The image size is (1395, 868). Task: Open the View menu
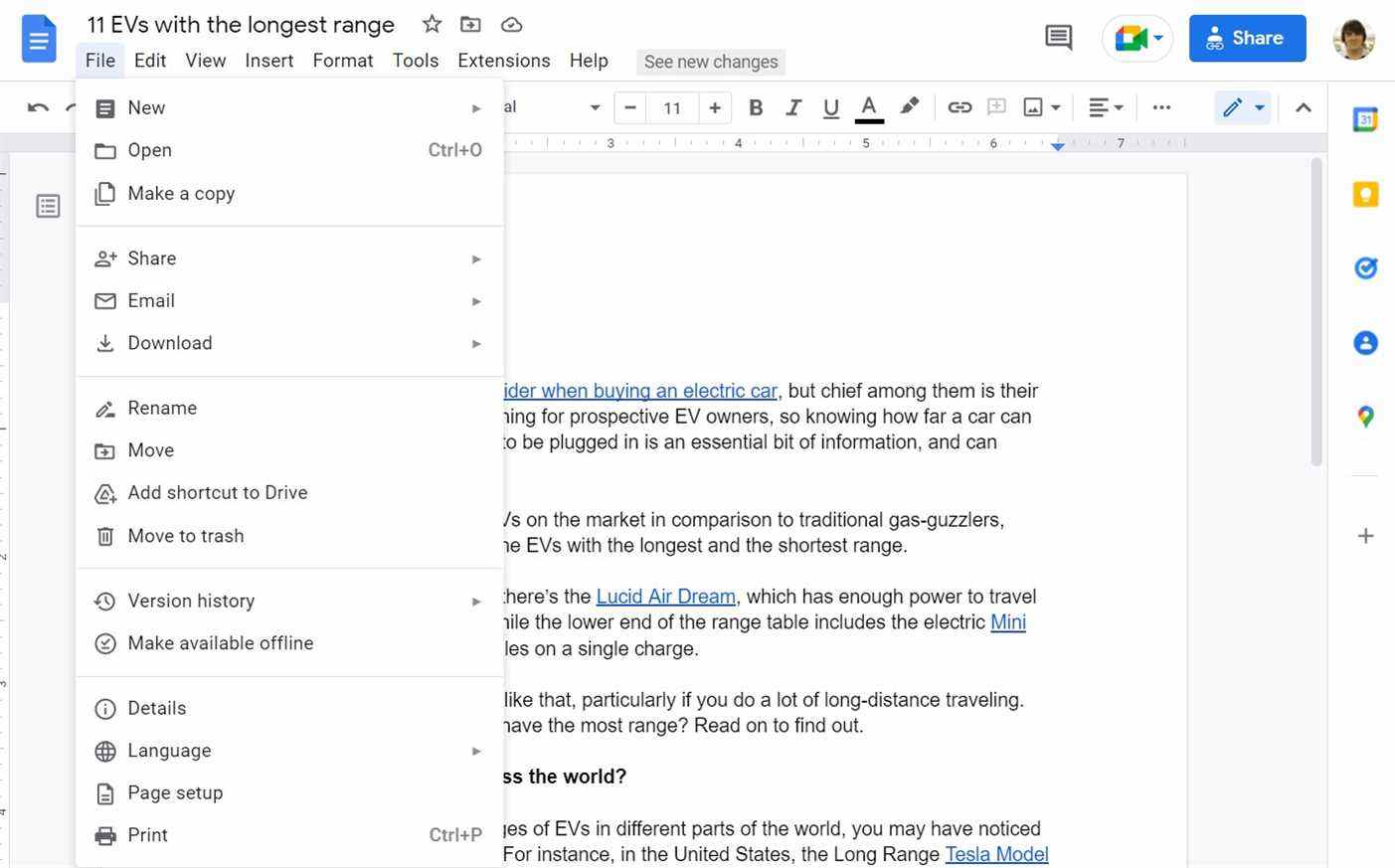206,61
